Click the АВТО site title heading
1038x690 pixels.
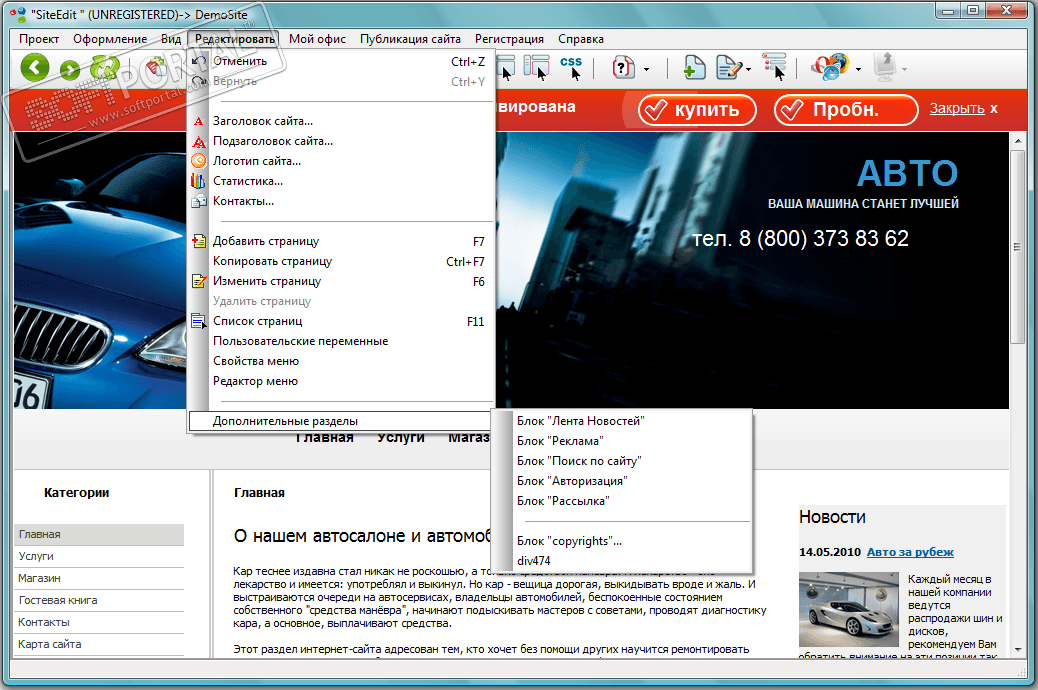coord(907,173)
